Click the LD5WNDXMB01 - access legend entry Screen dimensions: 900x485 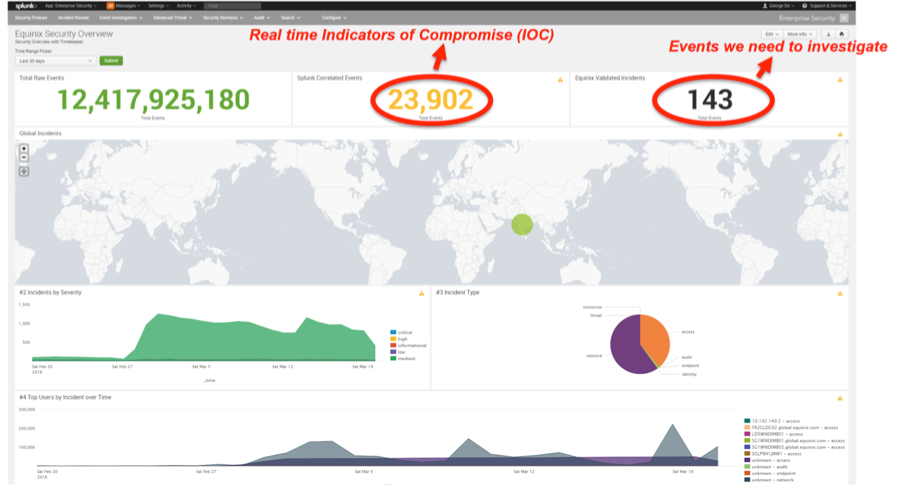coord(774,434)
